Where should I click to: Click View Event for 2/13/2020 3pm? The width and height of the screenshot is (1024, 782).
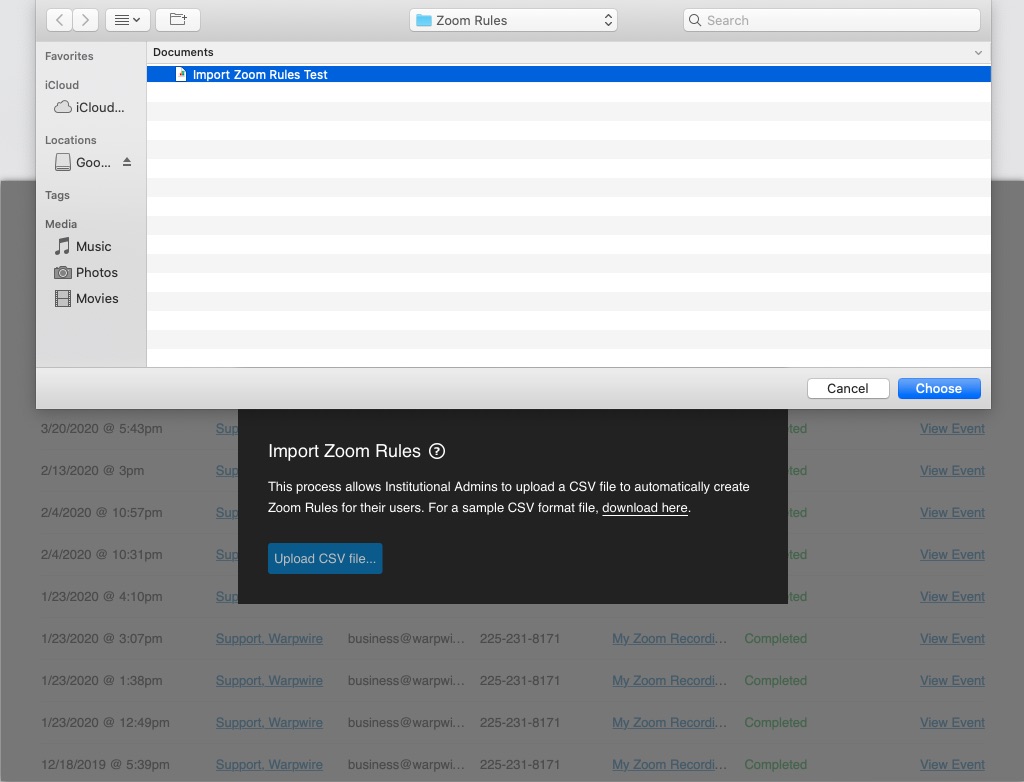pos(952,470)
